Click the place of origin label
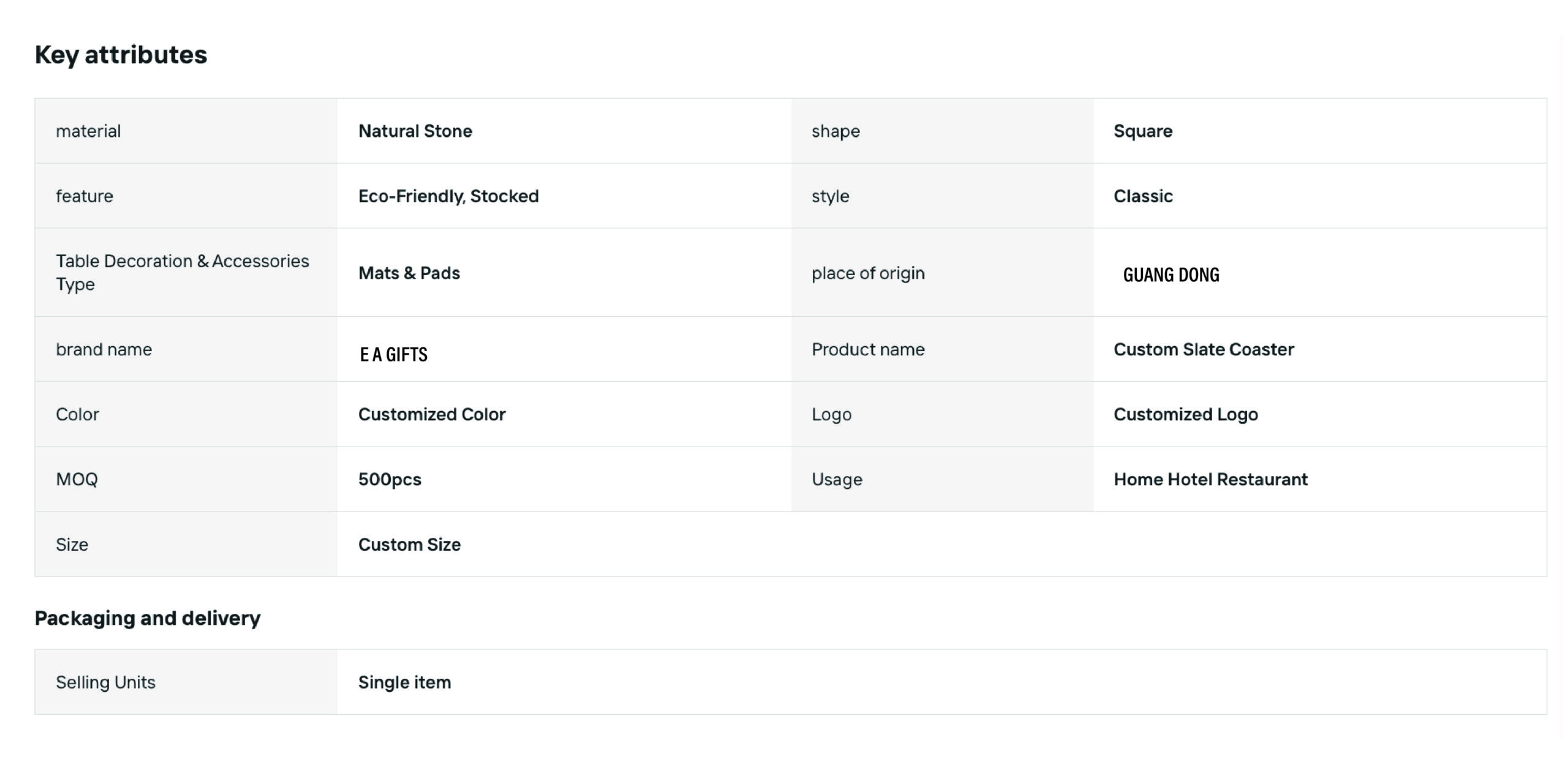Image resolution: width=1568 pixels, height=759 pixels. pyautogui.click(x=868, y=273)
